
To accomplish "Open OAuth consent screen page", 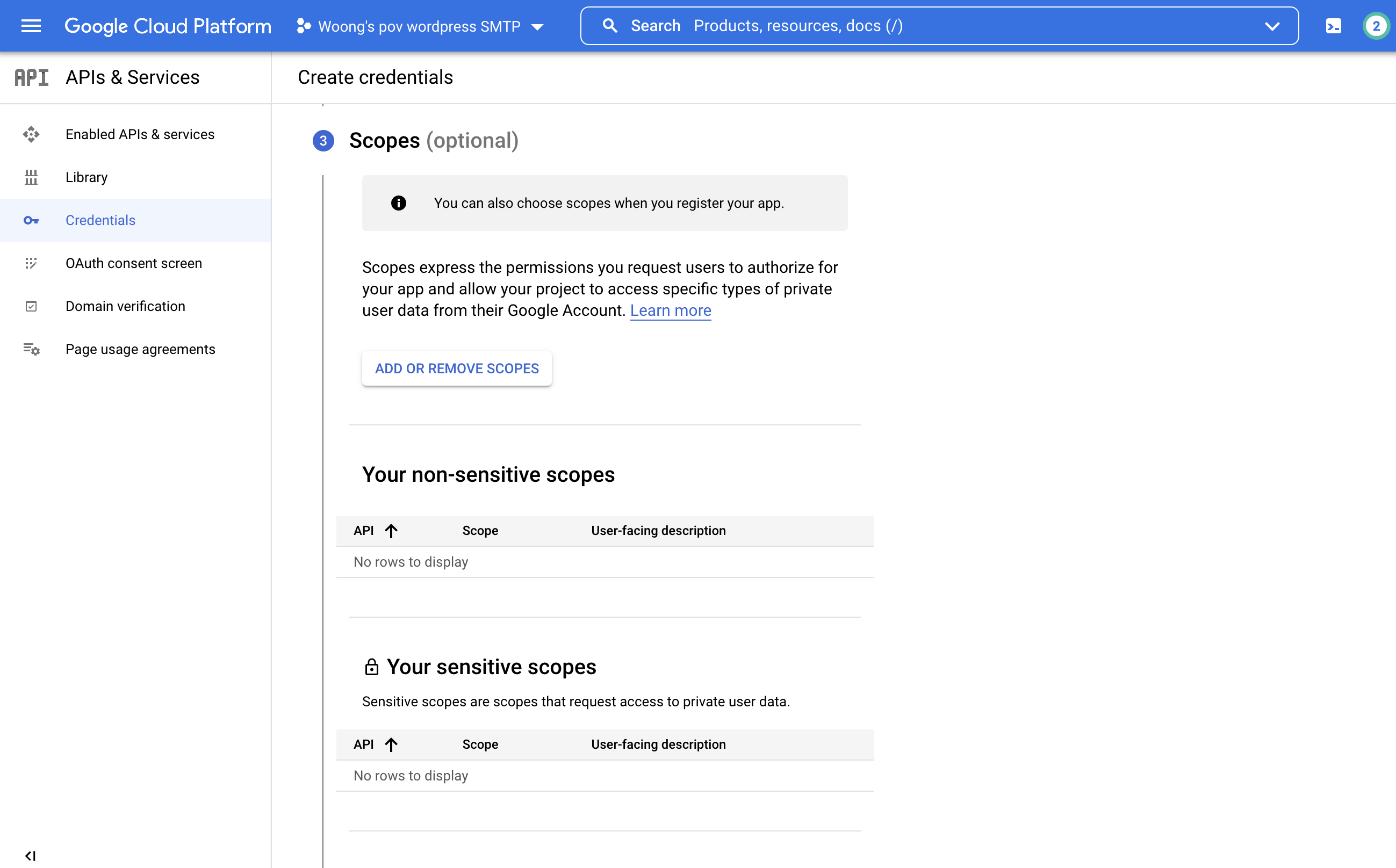I will 134,264.
